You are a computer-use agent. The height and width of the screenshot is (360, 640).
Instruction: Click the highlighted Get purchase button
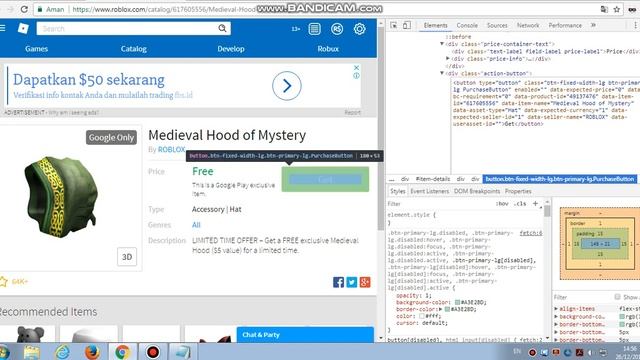[x=325, y=179]
